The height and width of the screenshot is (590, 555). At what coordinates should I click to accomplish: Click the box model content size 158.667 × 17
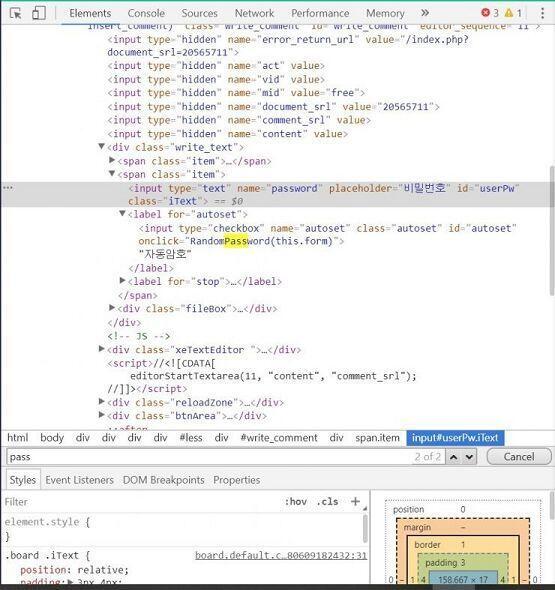tap(463, 580)
